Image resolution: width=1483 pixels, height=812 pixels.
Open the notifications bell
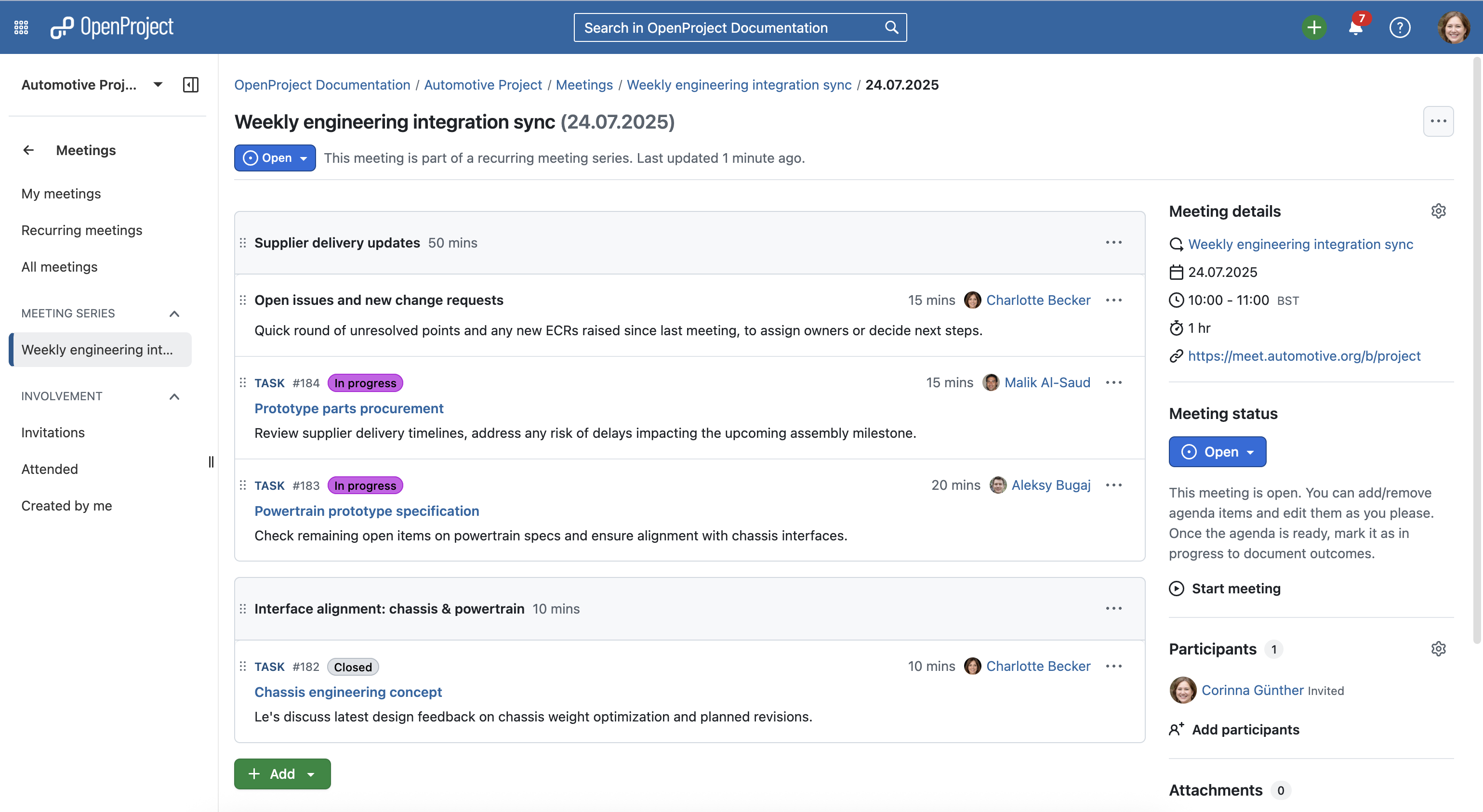pos(1356,27)
